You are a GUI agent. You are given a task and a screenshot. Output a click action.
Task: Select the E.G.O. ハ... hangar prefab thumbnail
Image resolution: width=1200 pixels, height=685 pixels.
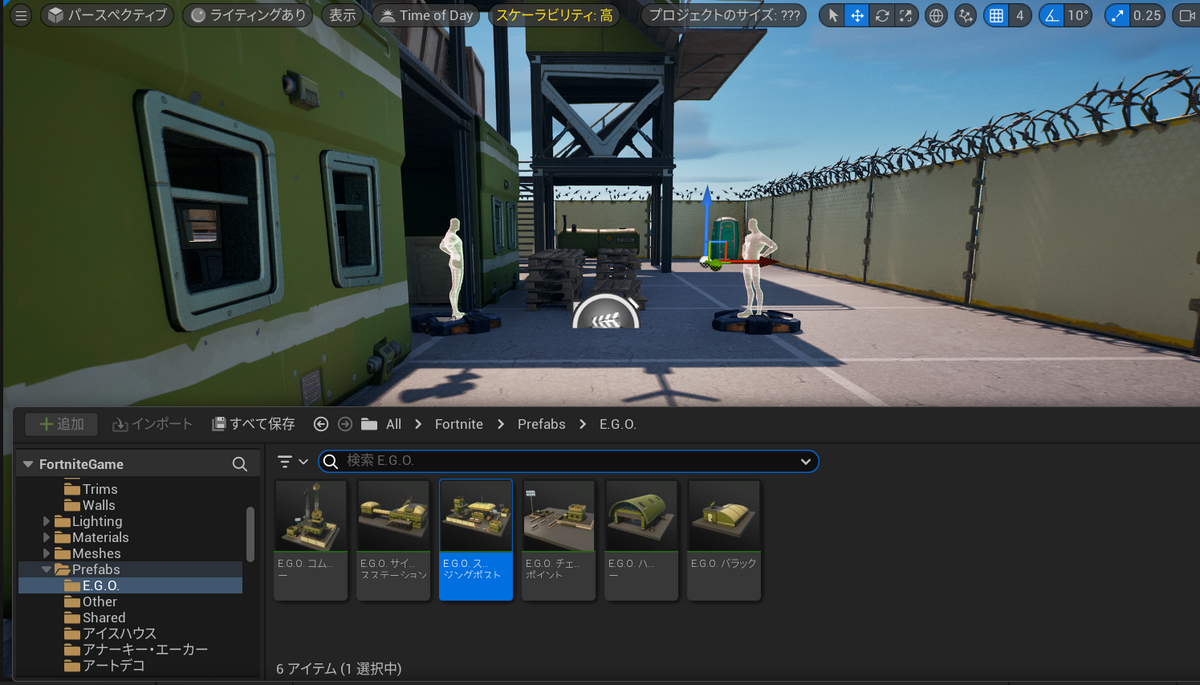tap(641, 539)
